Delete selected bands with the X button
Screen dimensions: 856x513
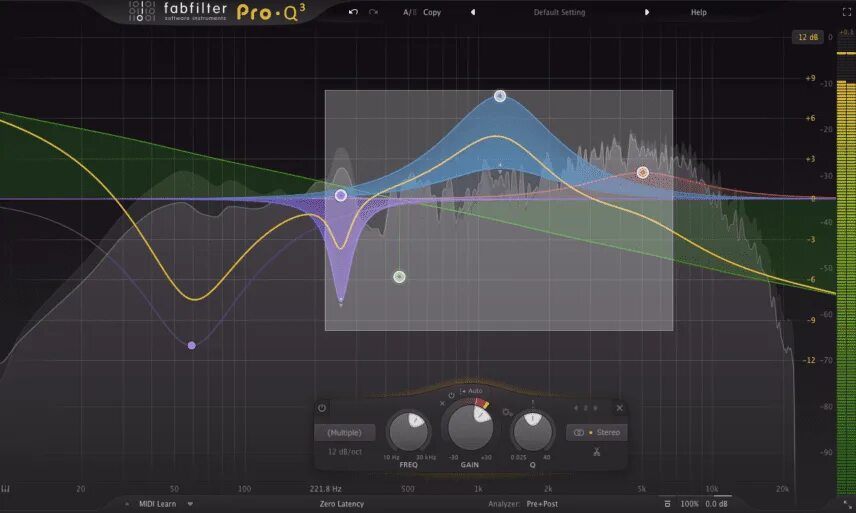(x=620, y=408)
